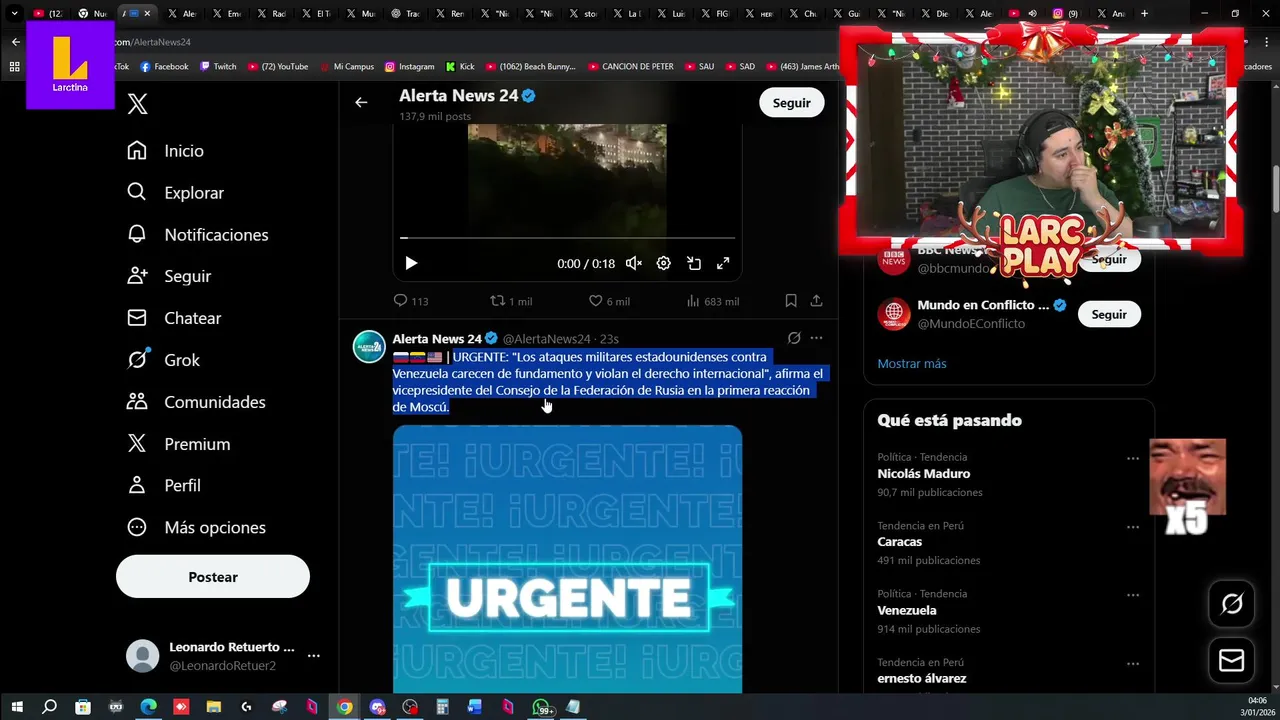Screen dimensions: 1280x720
Task: Click the floating Grok button
Action: click(x=1232, y=603)
